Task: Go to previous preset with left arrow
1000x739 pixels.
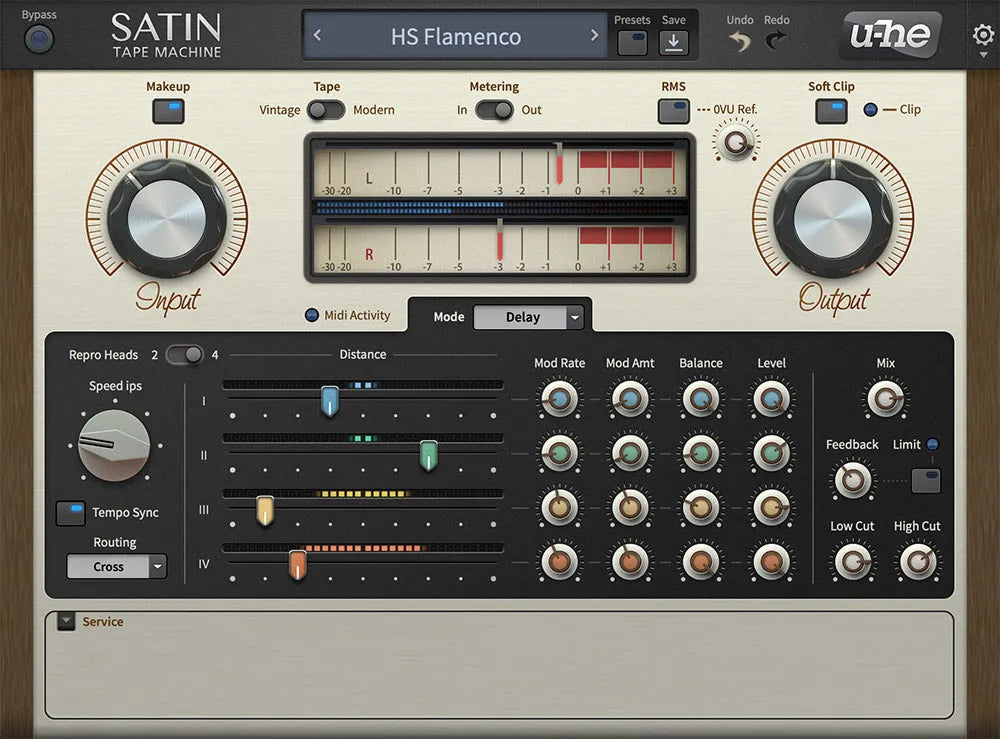Action: 318,35
